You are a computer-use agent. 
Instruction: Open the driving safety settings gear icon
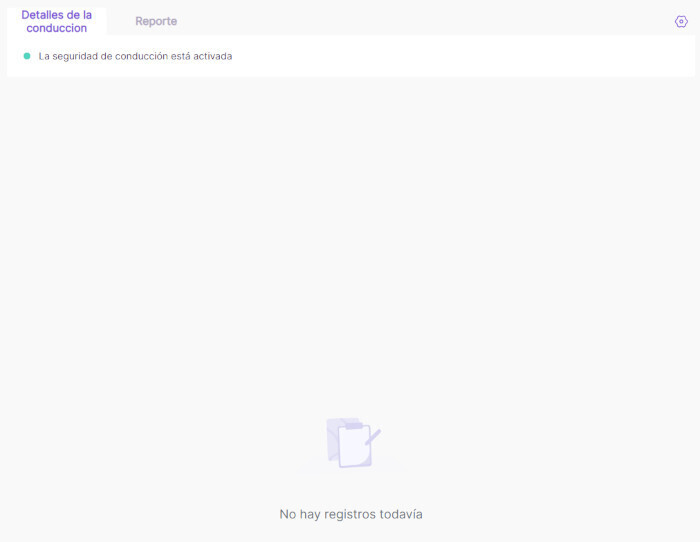(681, 21)
